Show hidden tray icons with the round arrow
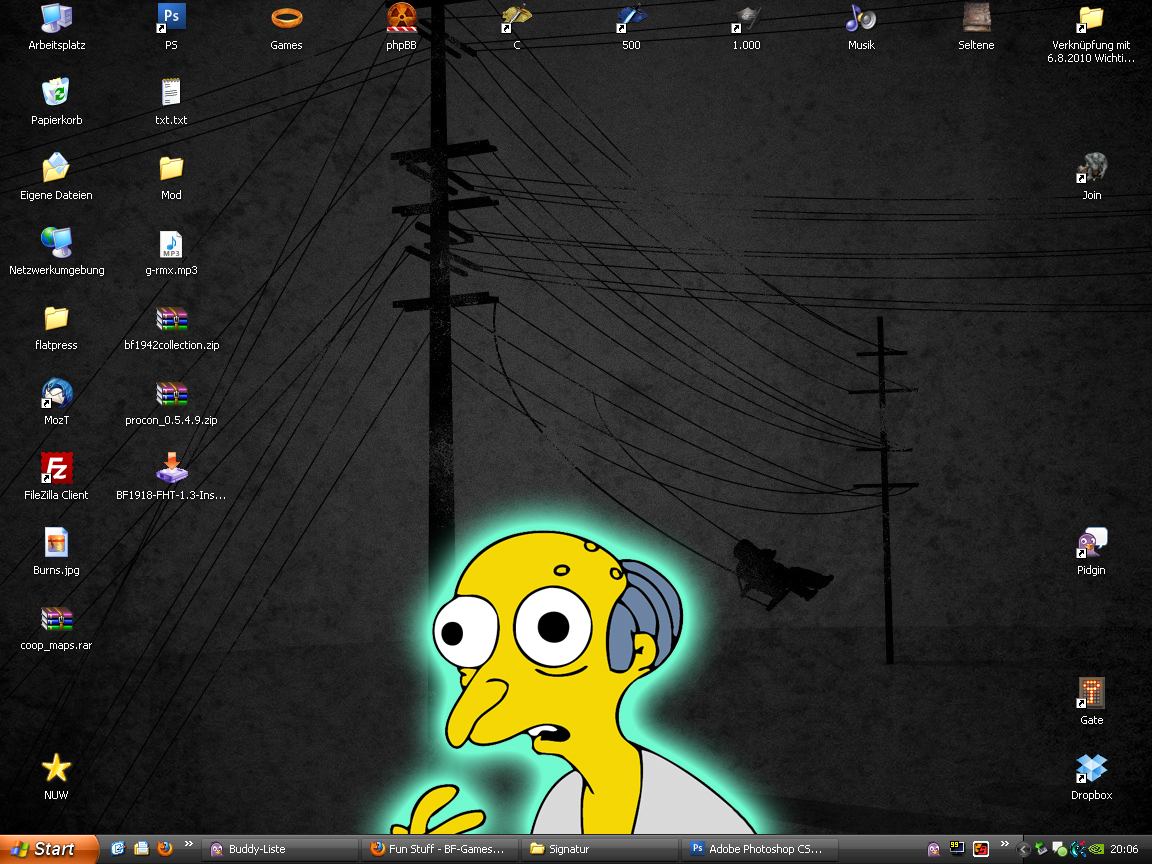Image resolution: width=1152 pixels, height=864 pixels. [x=1023, y=850]
